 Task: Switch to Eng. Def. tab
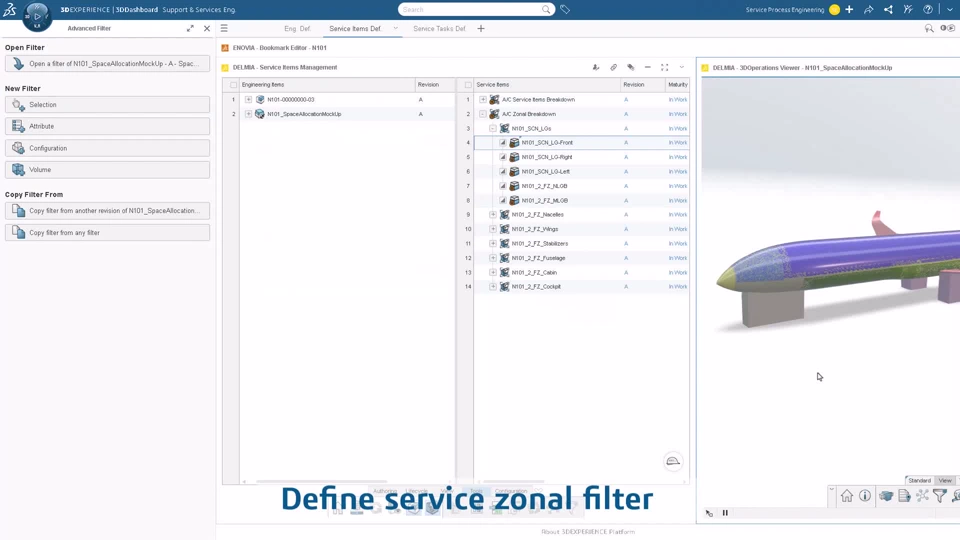298,29
